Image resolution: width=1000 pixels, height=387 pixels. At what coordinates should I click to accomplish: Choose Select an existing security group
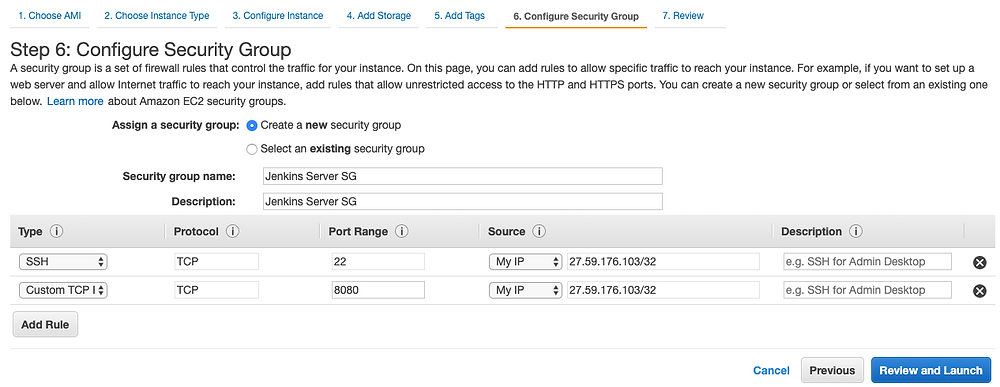tap(252, 149)
